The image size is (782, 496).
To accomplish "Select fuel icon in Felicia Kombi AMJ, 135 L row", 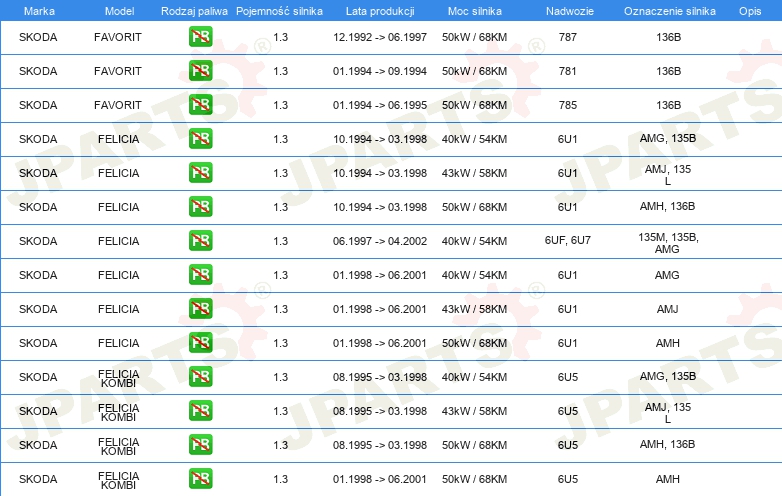I will pos(200,411).
